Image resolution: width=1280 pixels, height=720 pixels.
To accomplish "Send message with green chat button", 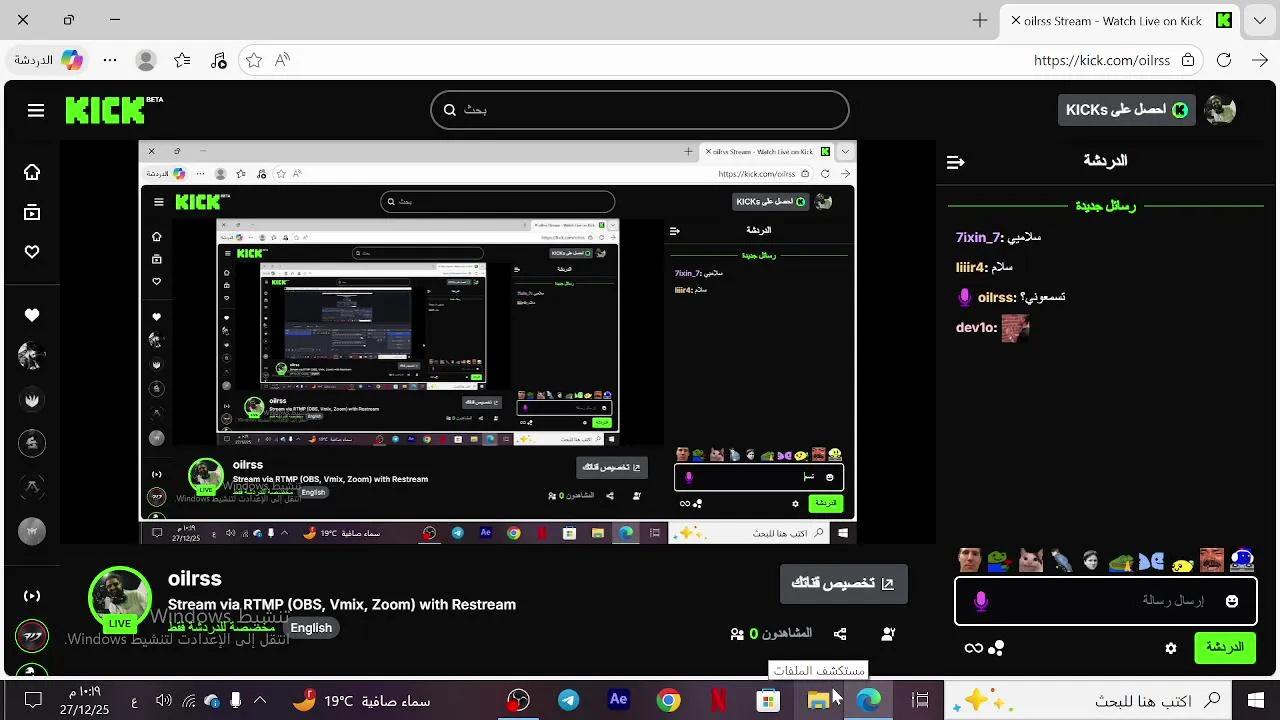I will [x=1224, y=647].
